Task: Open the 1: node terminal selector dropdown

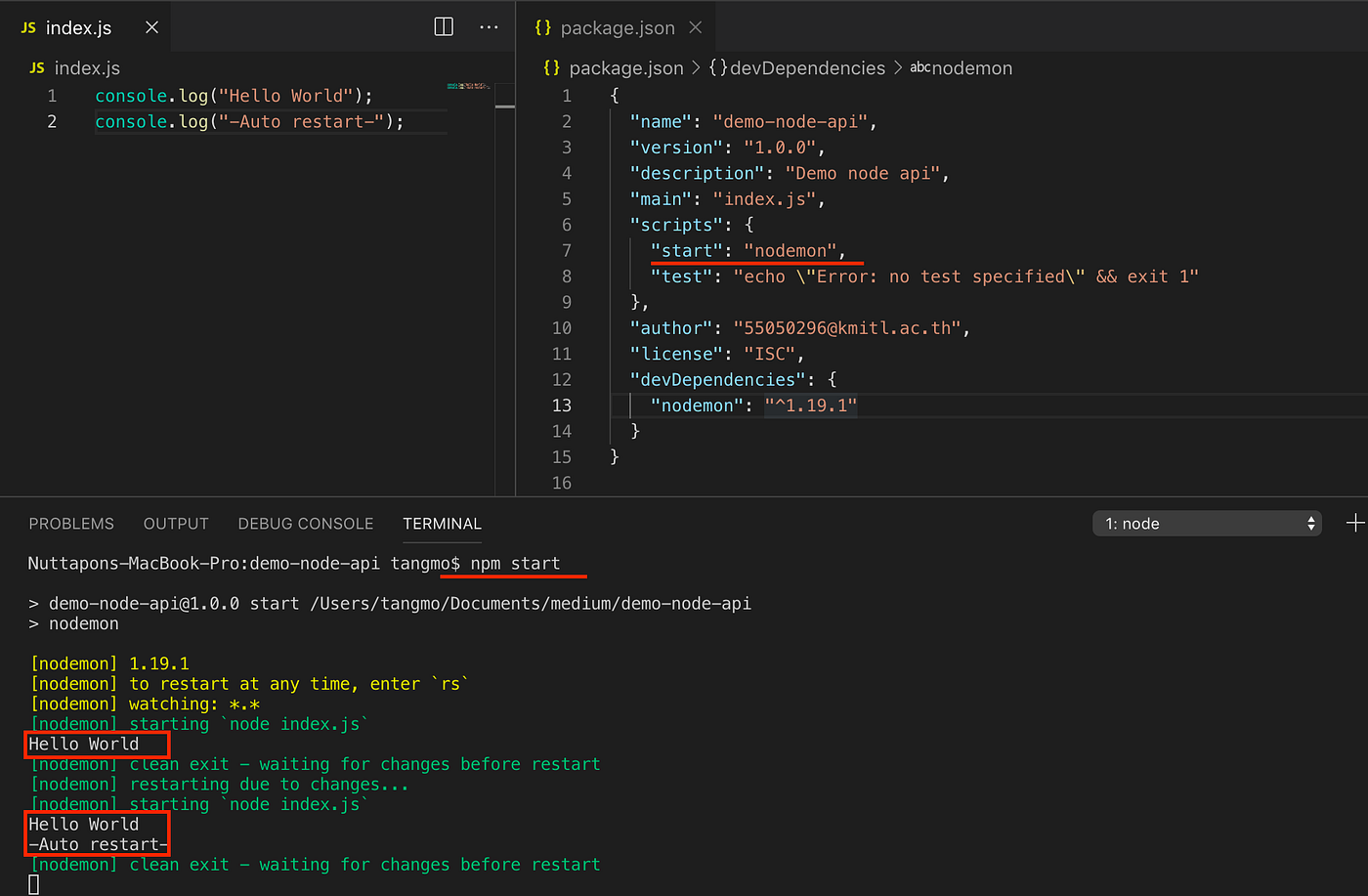Action: 1207,523
